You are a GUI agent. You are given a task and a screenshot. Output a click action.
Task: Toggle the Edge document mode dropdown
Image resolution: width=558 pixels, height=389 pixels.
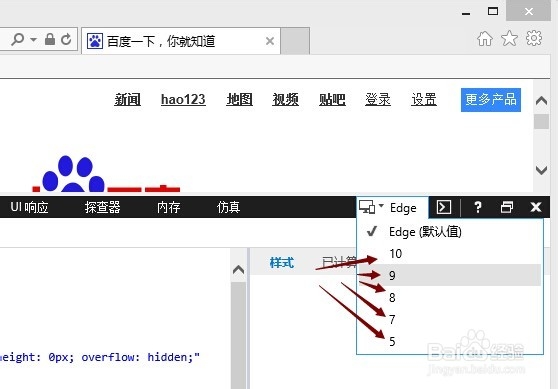[393, 207]
